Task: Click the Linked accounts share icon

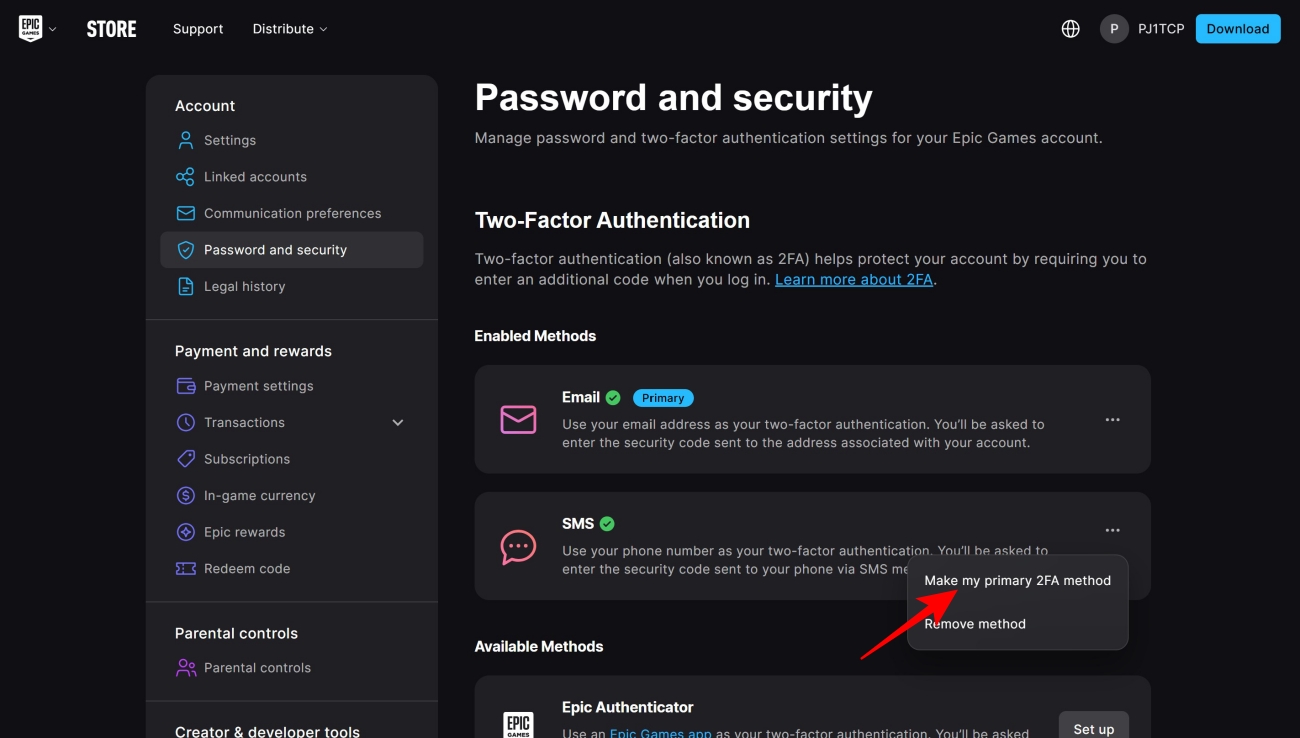Action: [x=185, y=177]
